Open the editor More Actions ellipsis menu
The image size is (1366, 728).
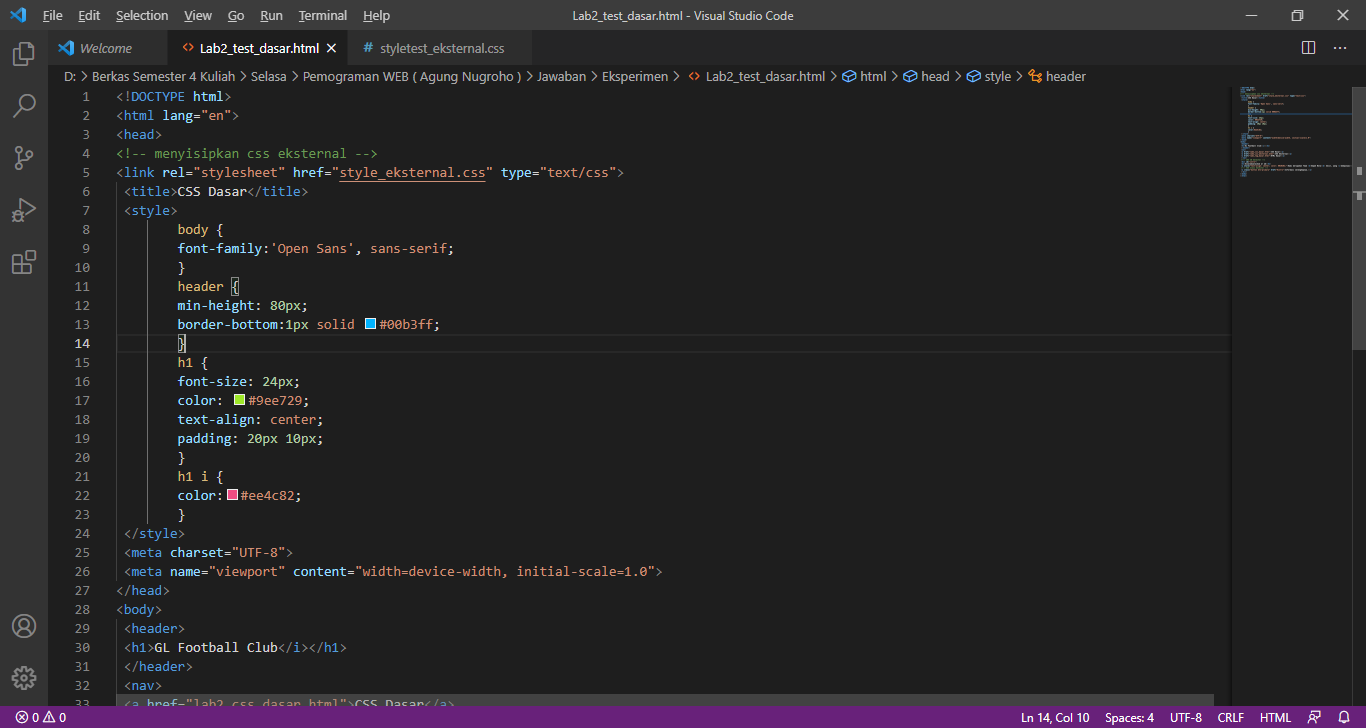1340,47
